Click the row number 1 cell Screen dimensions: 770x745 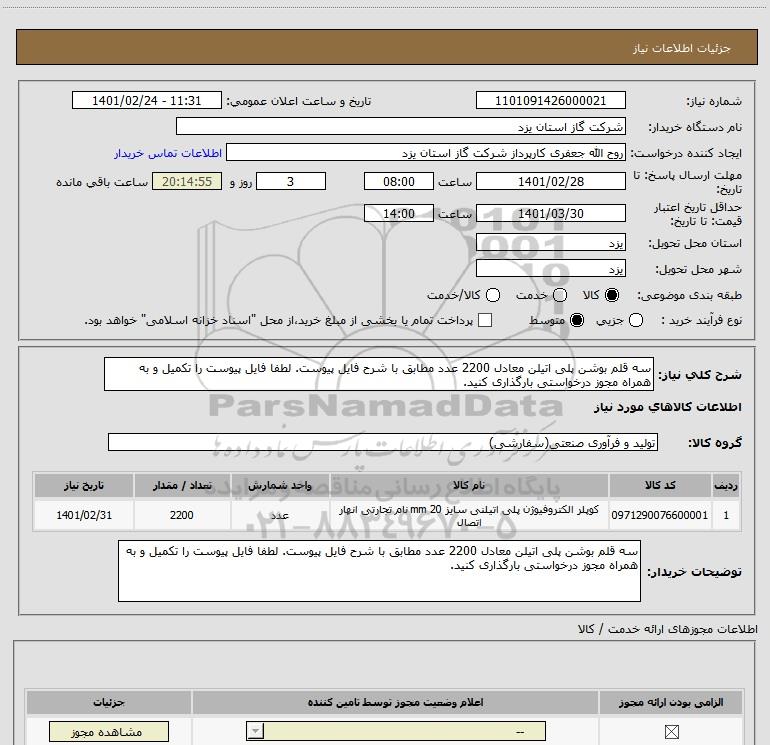(x=726, y=515)
